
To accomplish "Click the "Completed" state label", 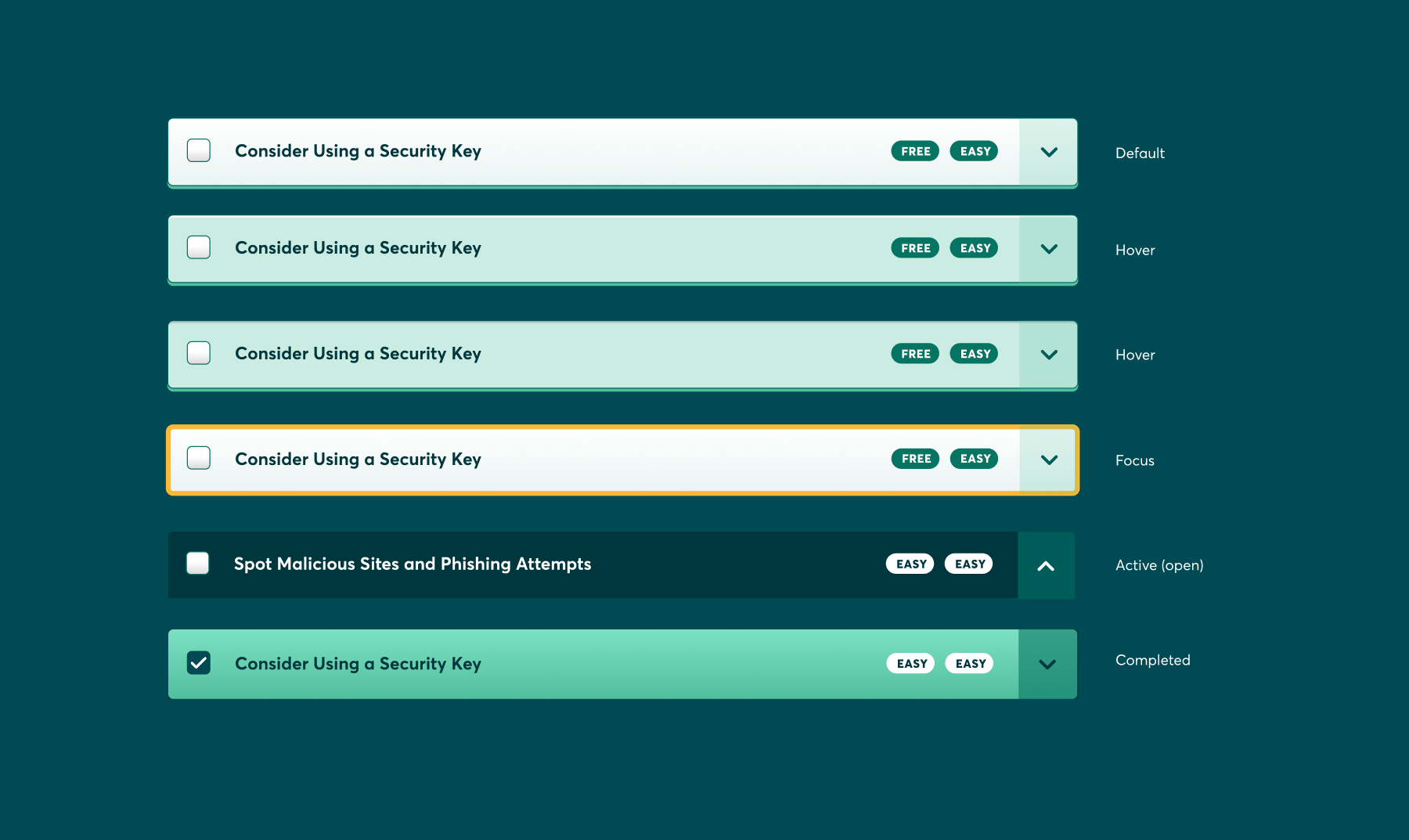I will point(1153,661).
